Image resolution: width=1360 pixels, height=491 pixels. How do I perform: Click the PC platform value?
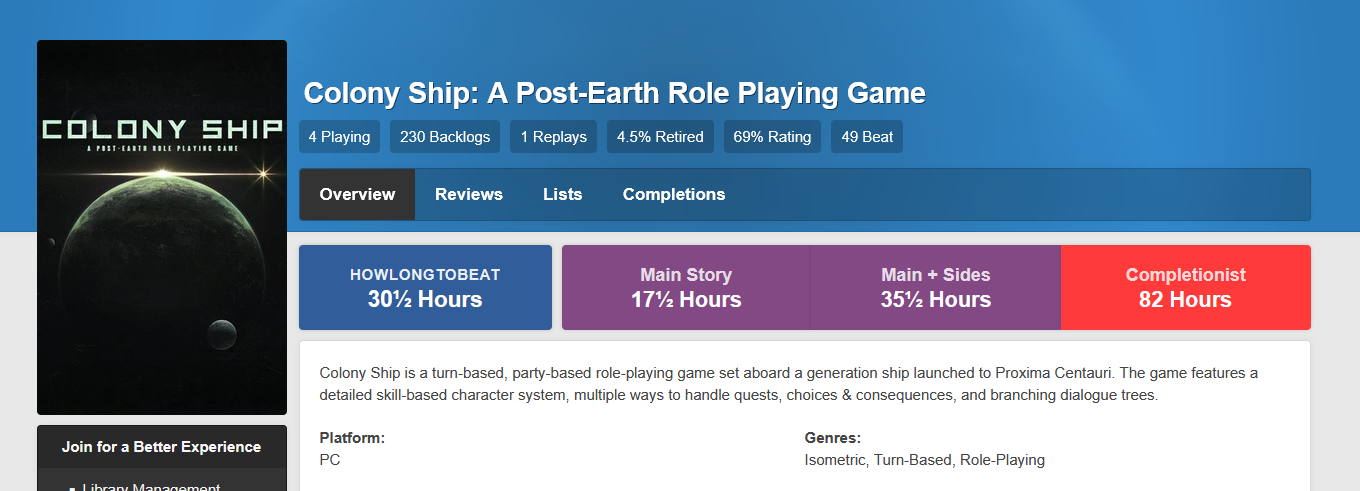(x=330, y=460)
